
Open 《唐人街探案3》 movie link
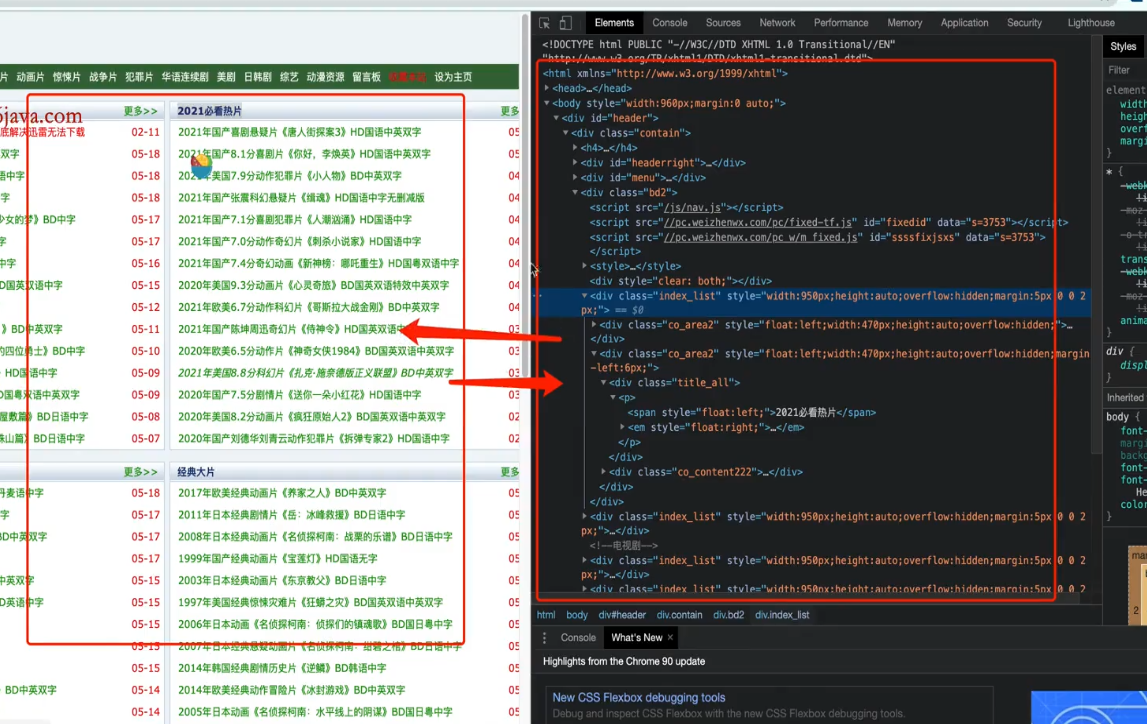coord(299,132)
